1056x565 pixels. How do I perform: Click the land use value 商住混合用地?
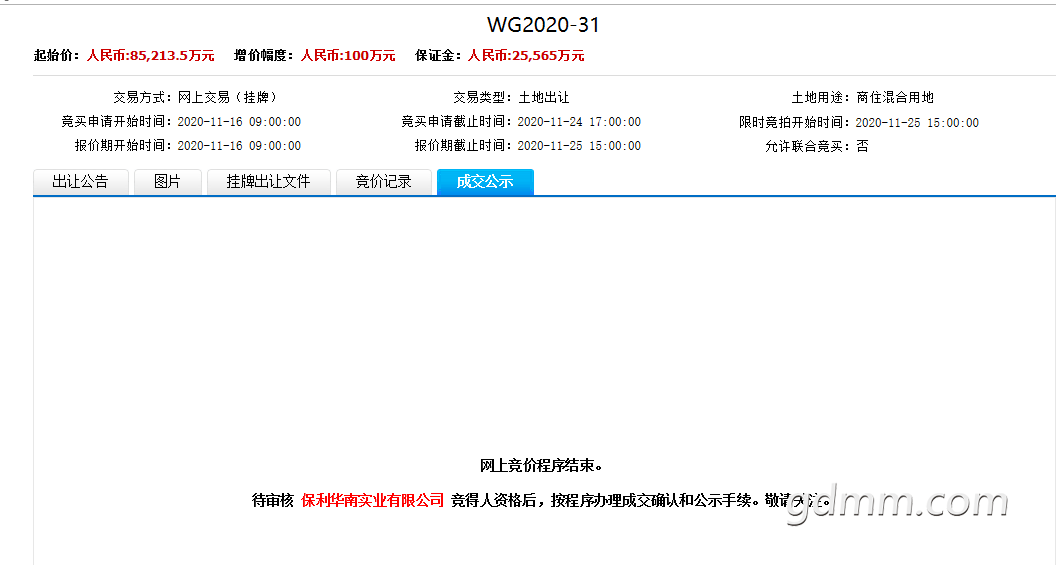click(x=895, y=98)
